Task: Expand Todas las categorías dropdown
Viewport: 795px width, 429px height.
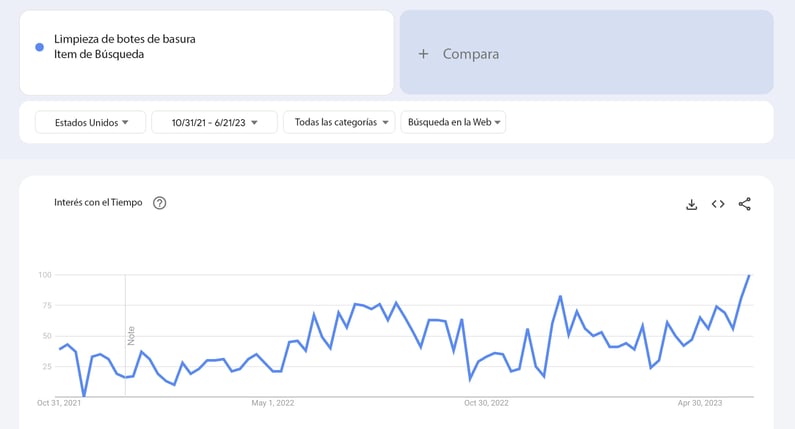Action: click(x=339, y=122)
